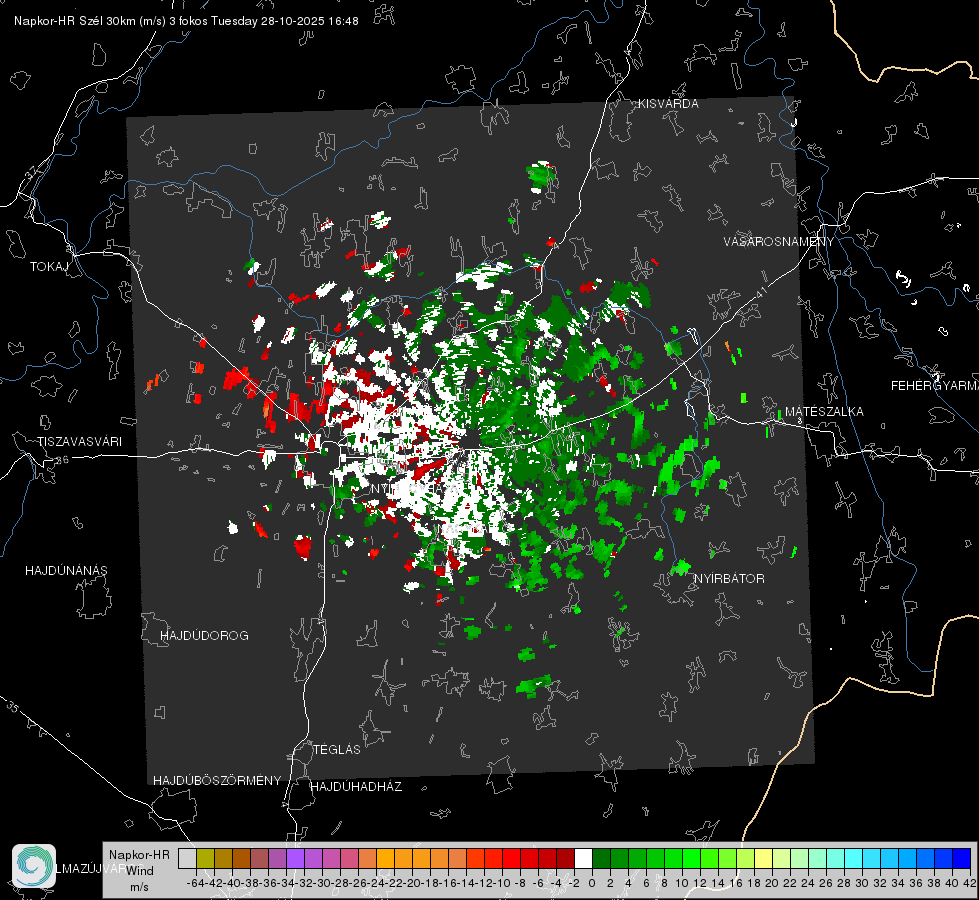Viewport: 979px width, 900px height.
Task: Click the HAJDÚDOROG town label
Action: [204, 635]
